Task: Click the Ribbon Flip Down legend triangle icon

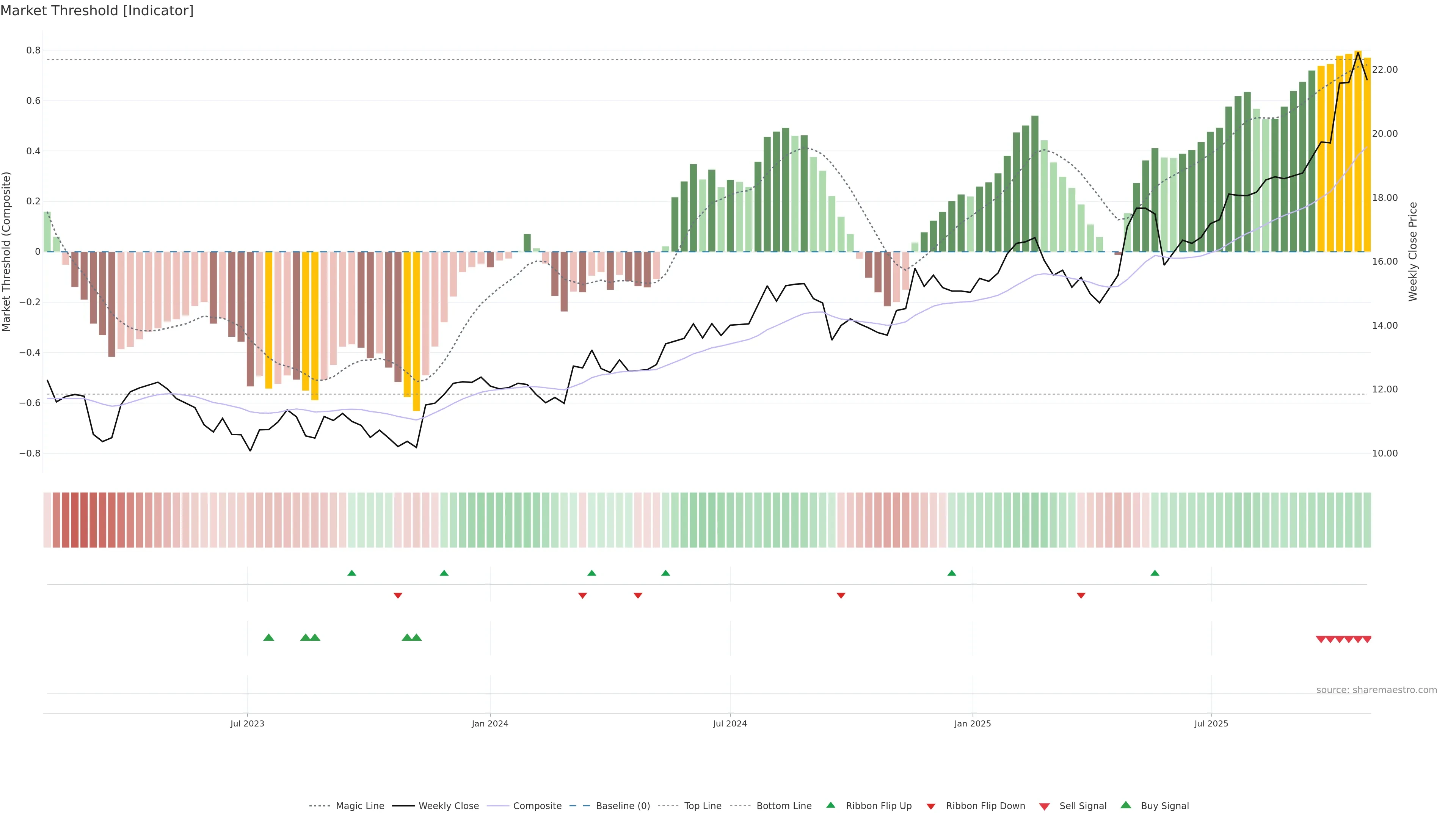Action: coord(931,806)
